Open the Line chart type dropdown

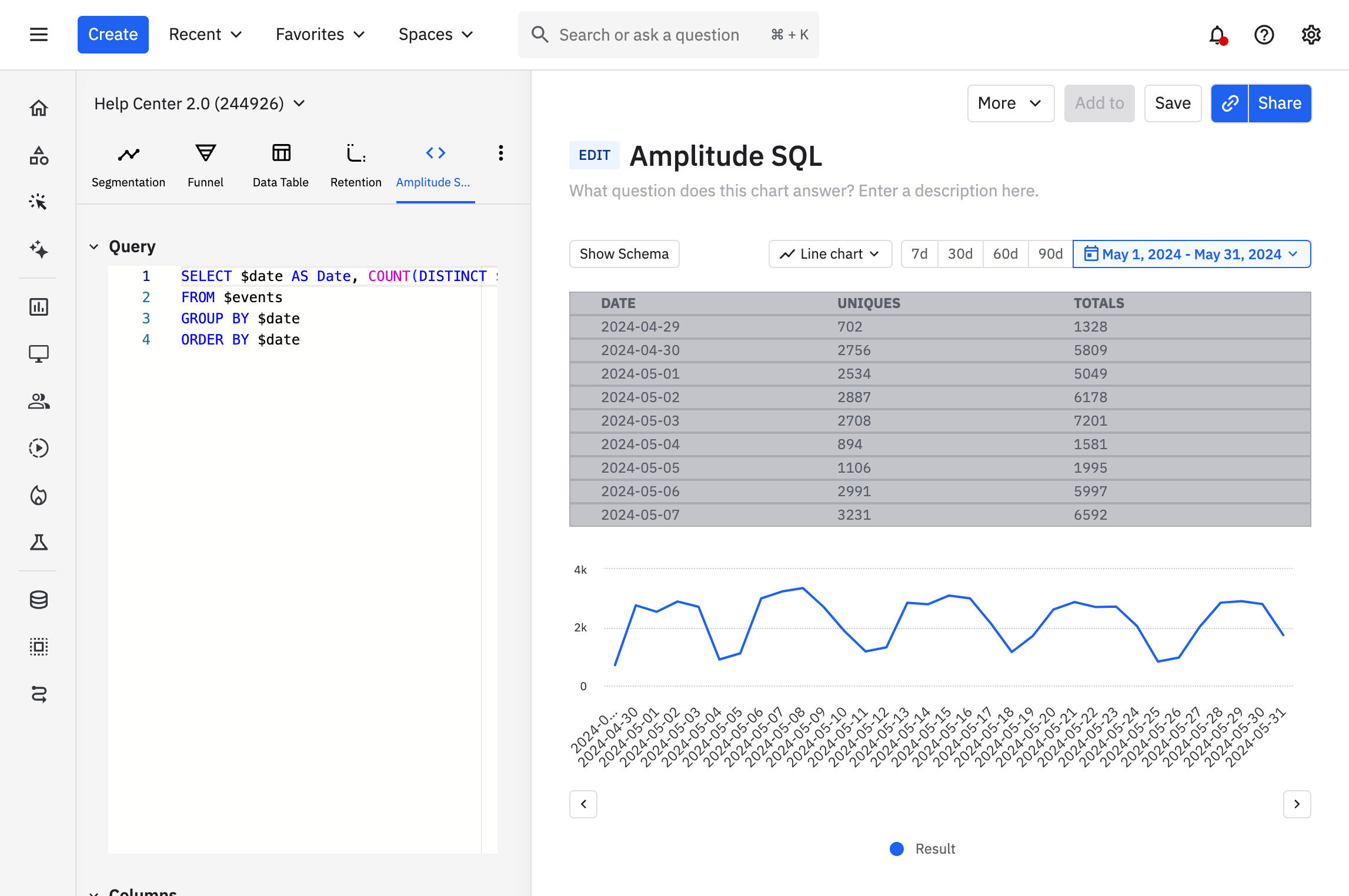(x=830, y=254)
